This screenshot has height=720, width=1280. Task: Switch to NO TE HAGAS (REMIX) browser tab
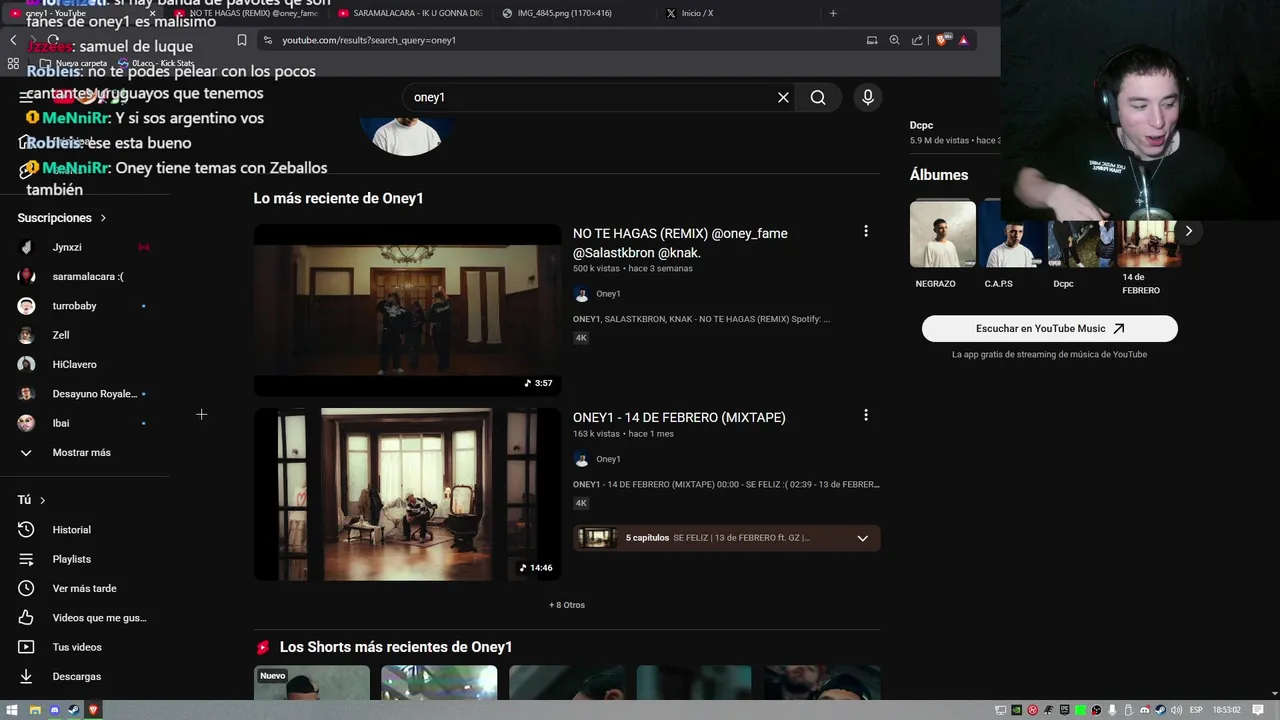point(246,13)
